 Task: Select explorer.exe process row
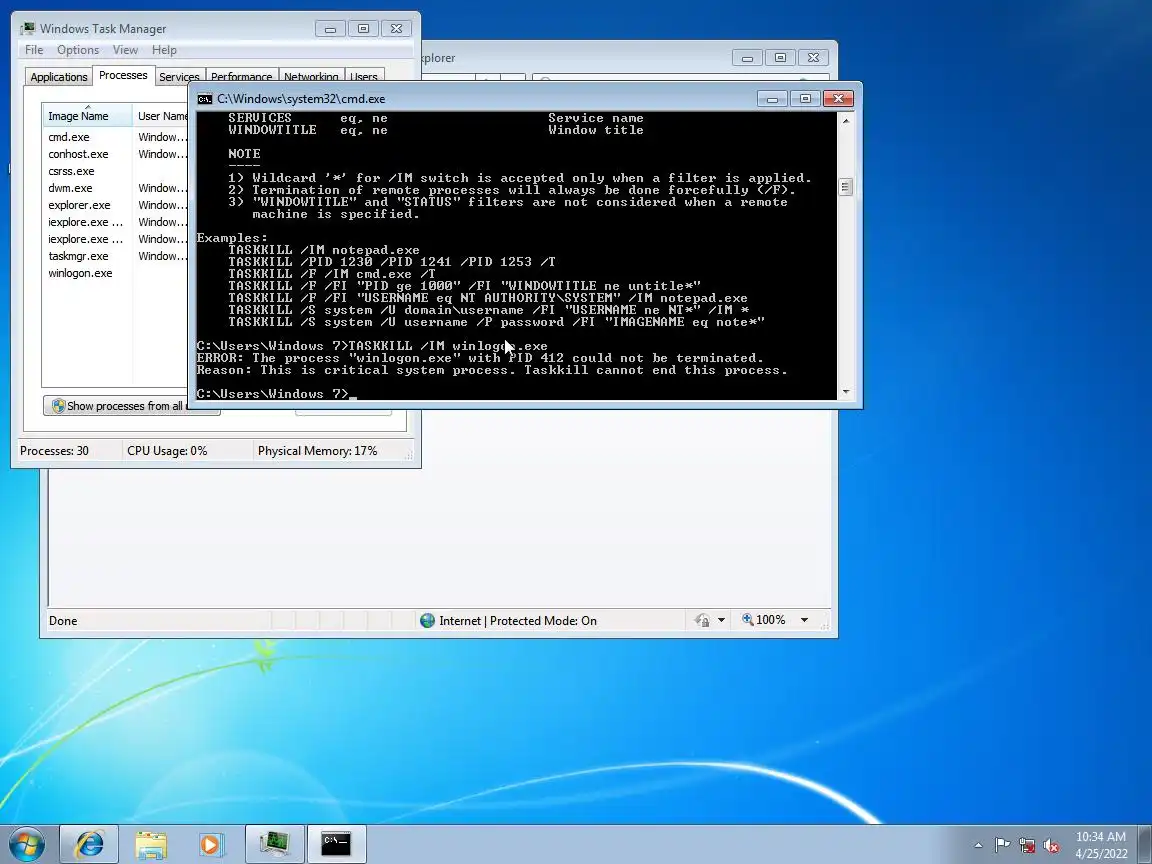tap(115, 205)
